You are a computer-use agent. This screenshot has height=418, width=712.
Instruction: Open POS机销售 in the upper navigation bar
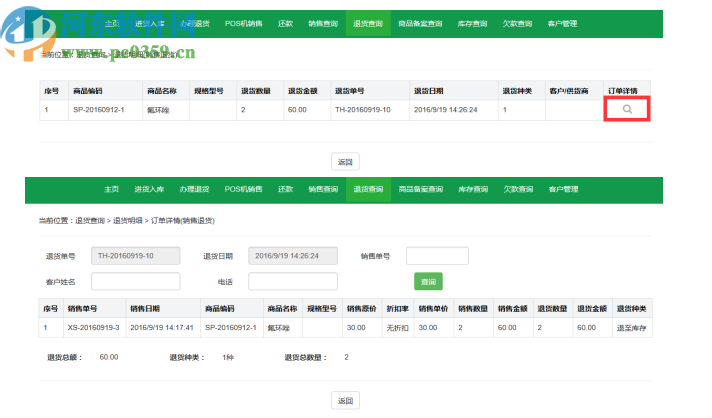[244, 24]
